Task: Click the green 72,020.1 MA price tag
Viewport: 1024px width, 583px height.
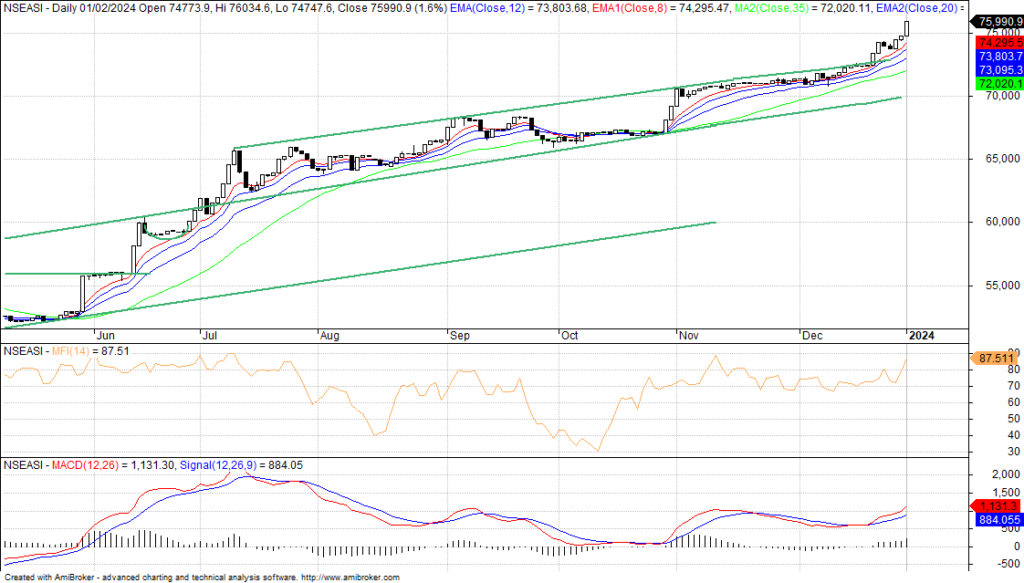Action: (x=997, y=86)
